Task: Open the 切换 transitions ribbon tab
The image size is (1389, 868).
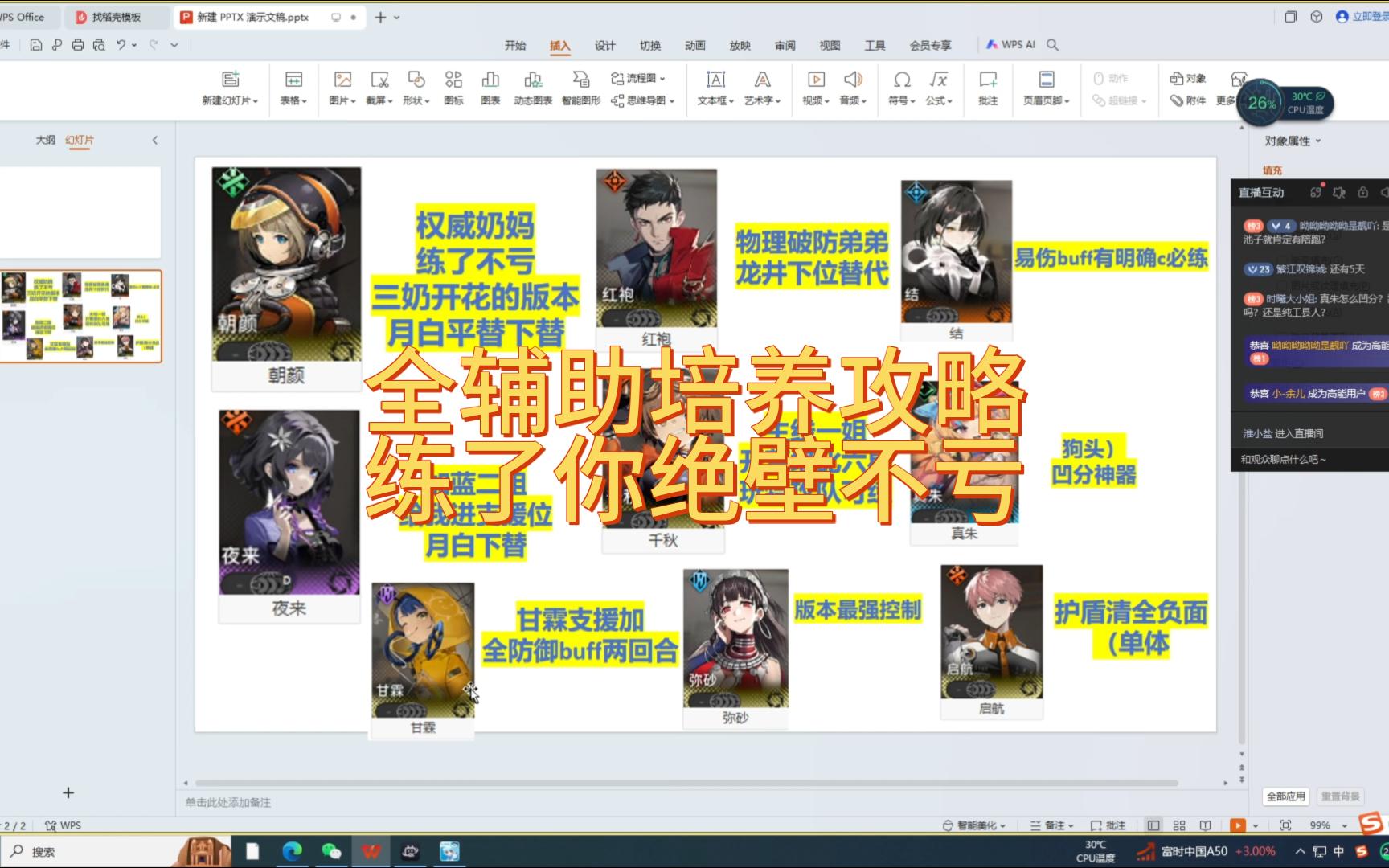Action: point(650,46)
